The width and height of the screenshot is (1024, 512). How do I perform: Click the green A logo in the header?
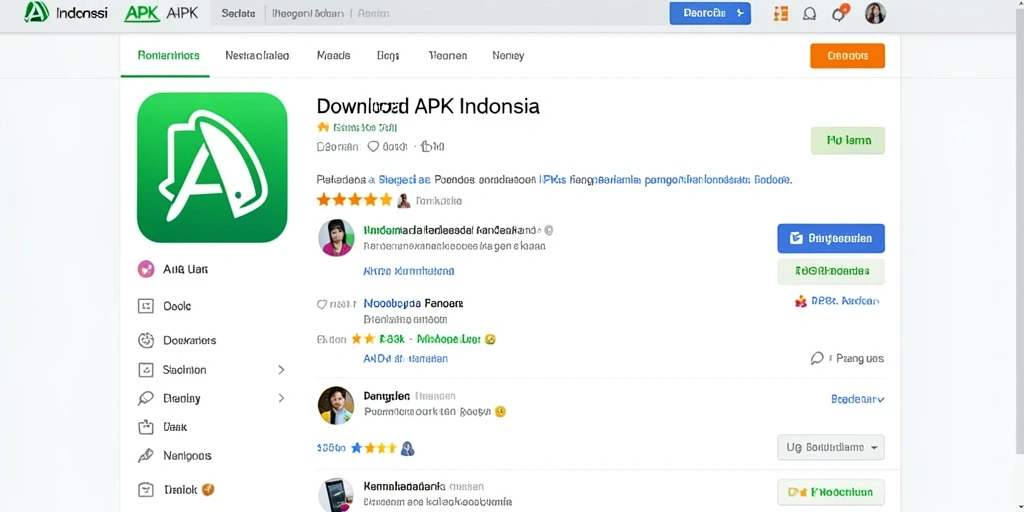tap(37, 12)
